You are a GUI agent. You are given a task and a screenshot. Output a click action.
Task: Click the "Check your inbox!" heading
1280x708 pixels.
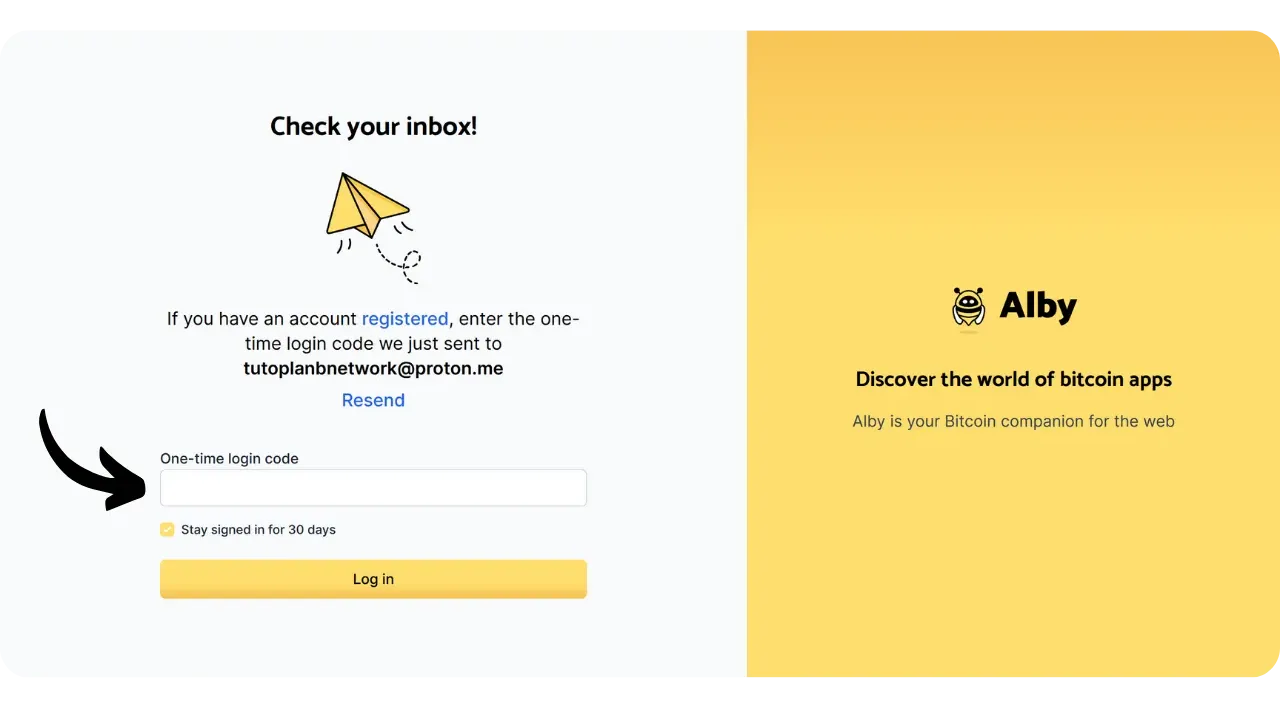pos(373,127)
